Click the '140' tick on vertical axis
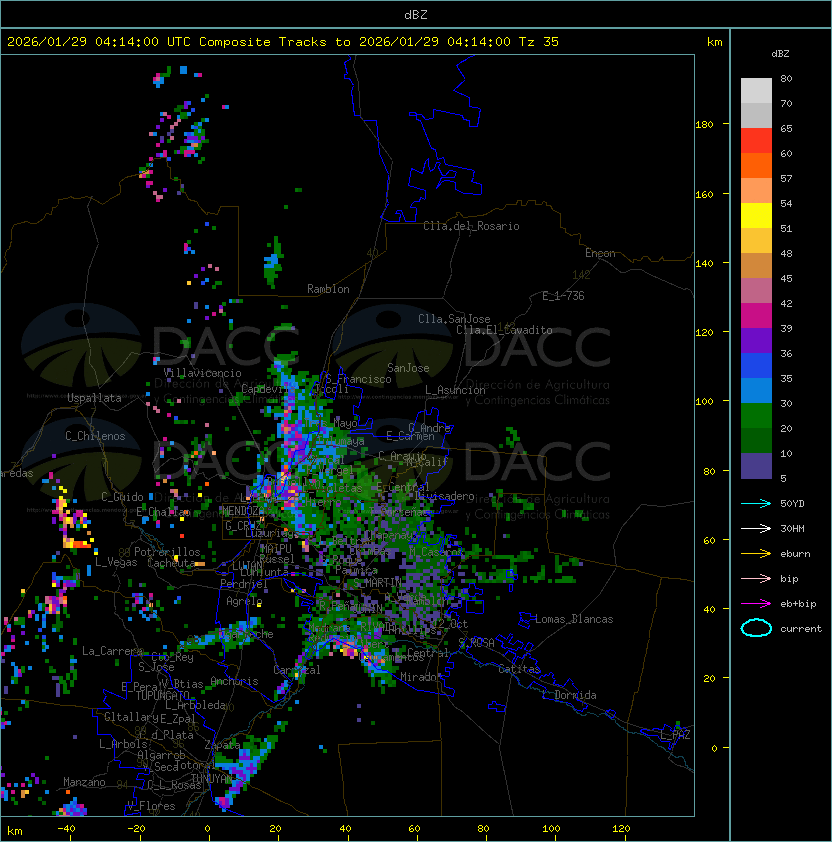The width and height of the screenshot is (832, 842). coord(704,263)
